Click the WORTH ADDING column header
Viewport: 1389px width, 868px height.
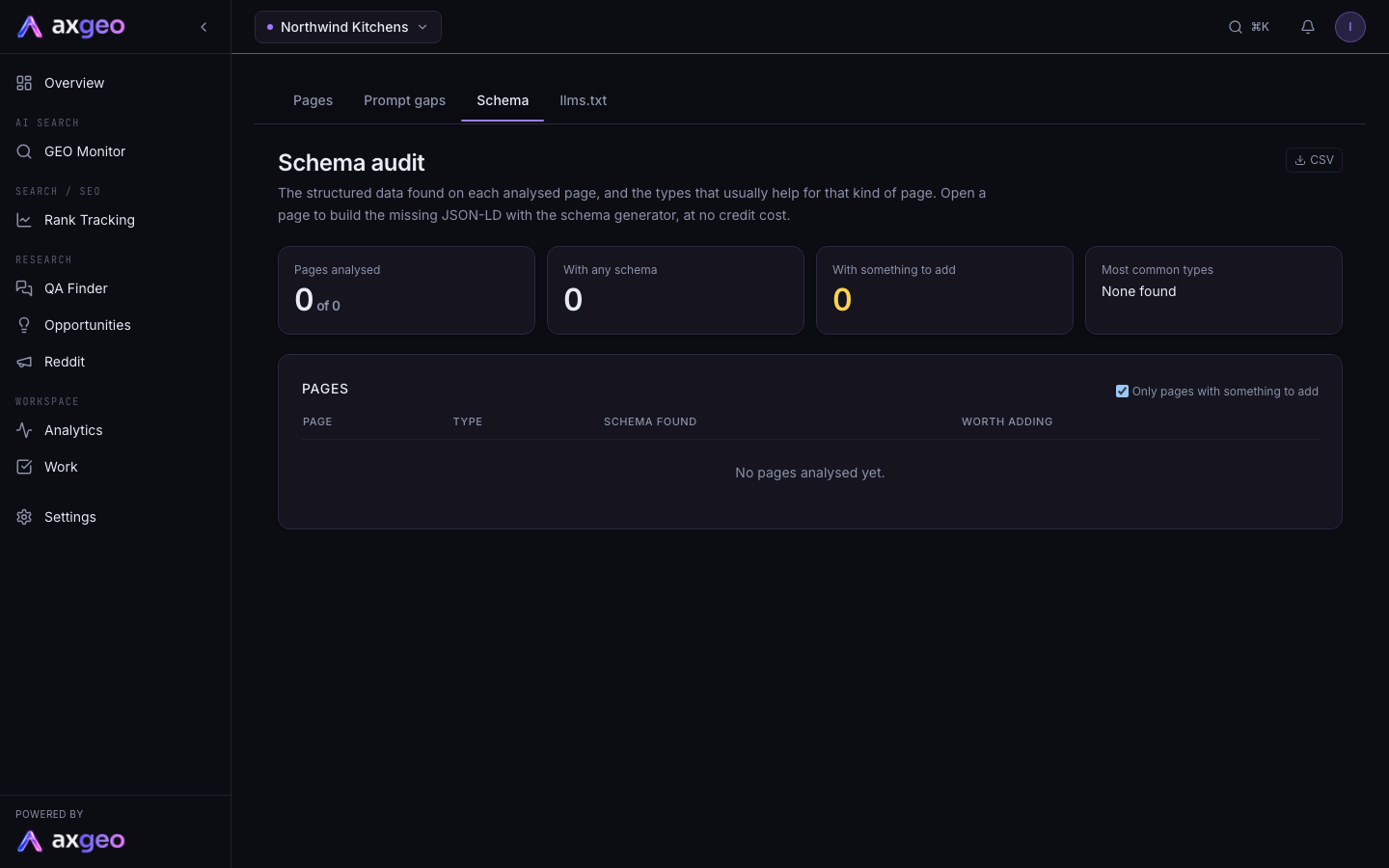pyautogui.click(x=1007, y=421)
